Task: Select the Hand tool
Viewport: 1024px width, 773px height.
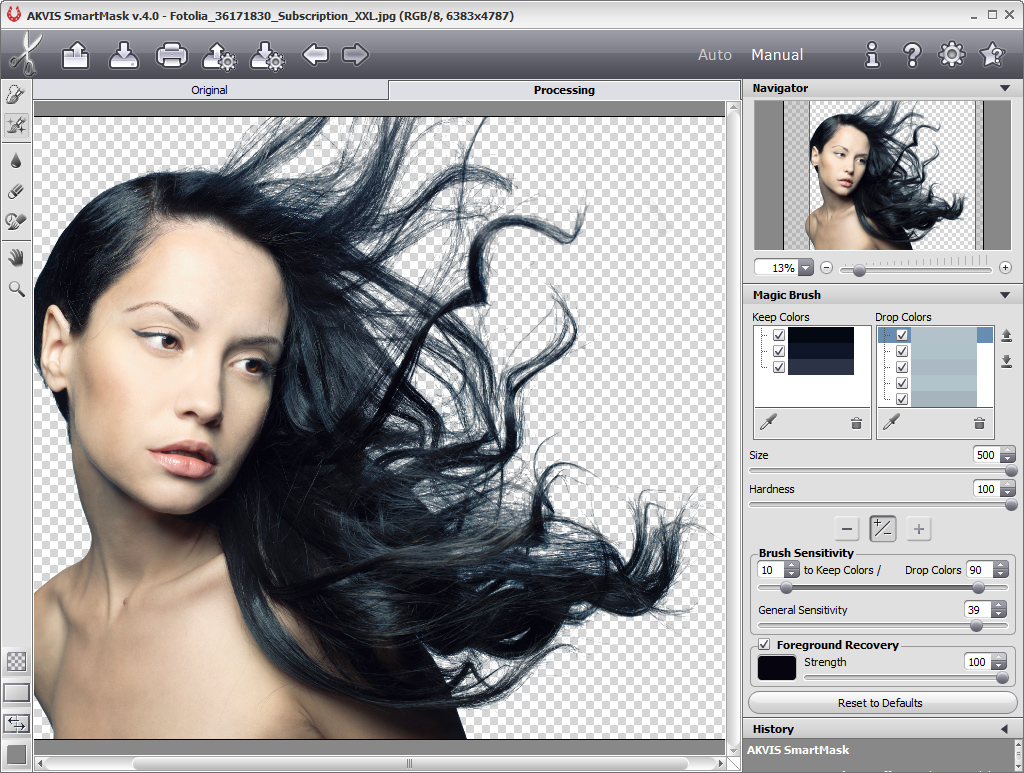Action: coord(16,258)
